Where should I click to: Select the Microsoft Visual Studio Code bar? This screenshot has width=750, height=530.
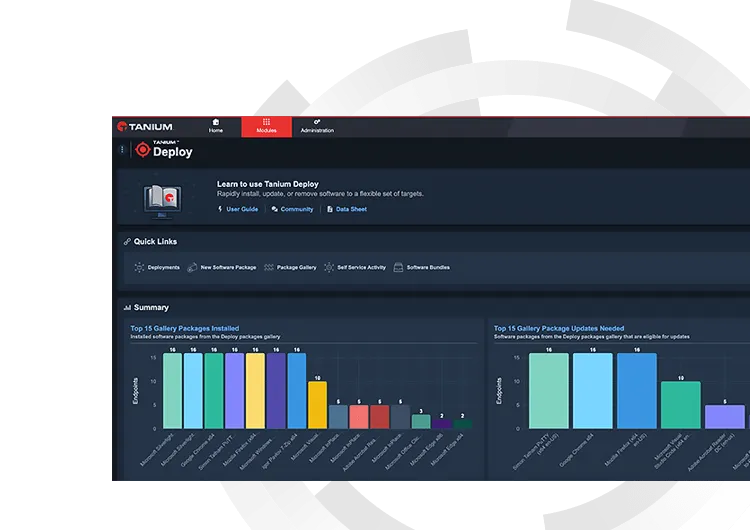coord(681,405)
